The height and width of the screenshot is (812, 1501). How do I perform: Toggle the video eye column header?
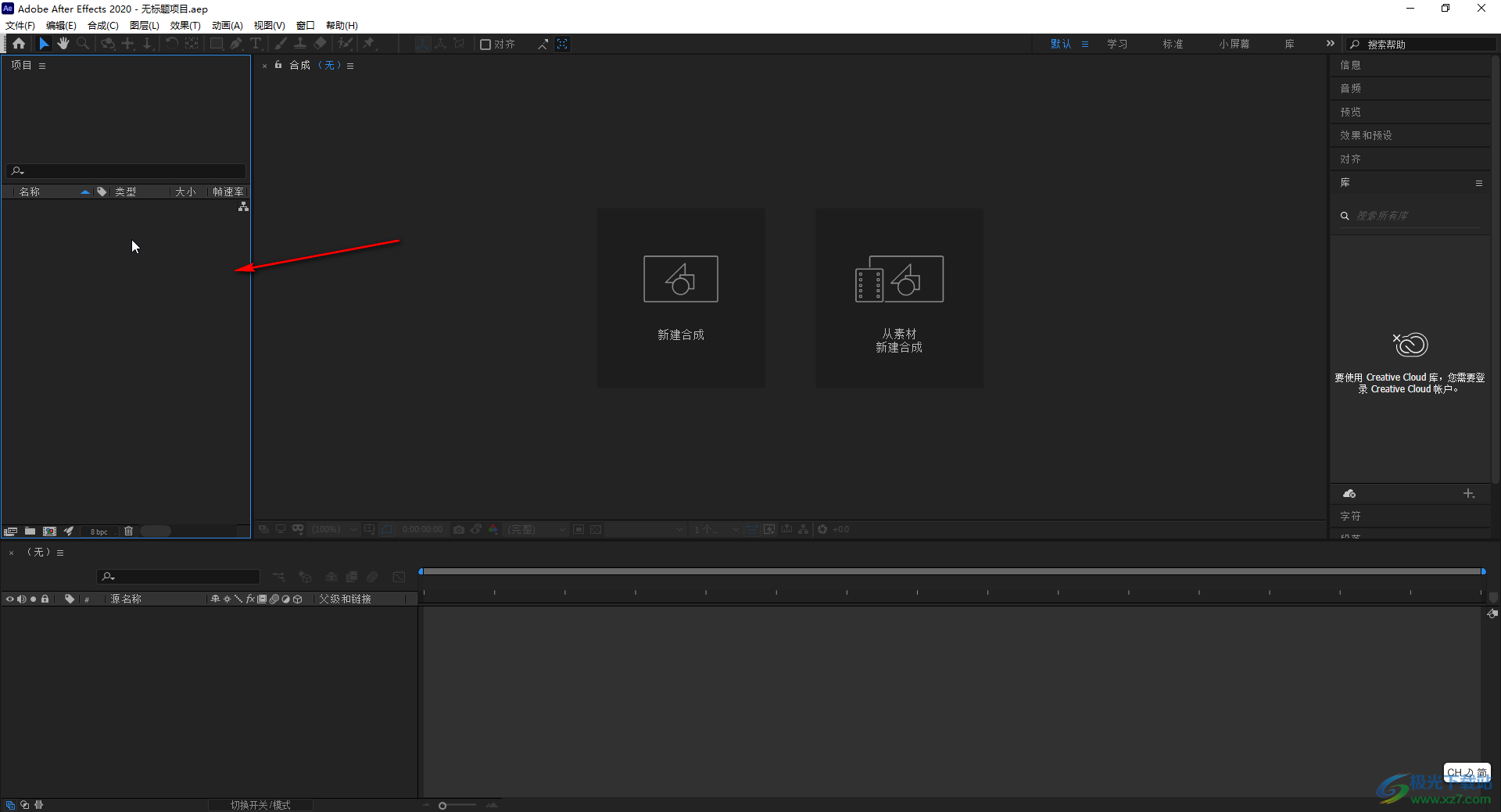[x=10, y=599]
